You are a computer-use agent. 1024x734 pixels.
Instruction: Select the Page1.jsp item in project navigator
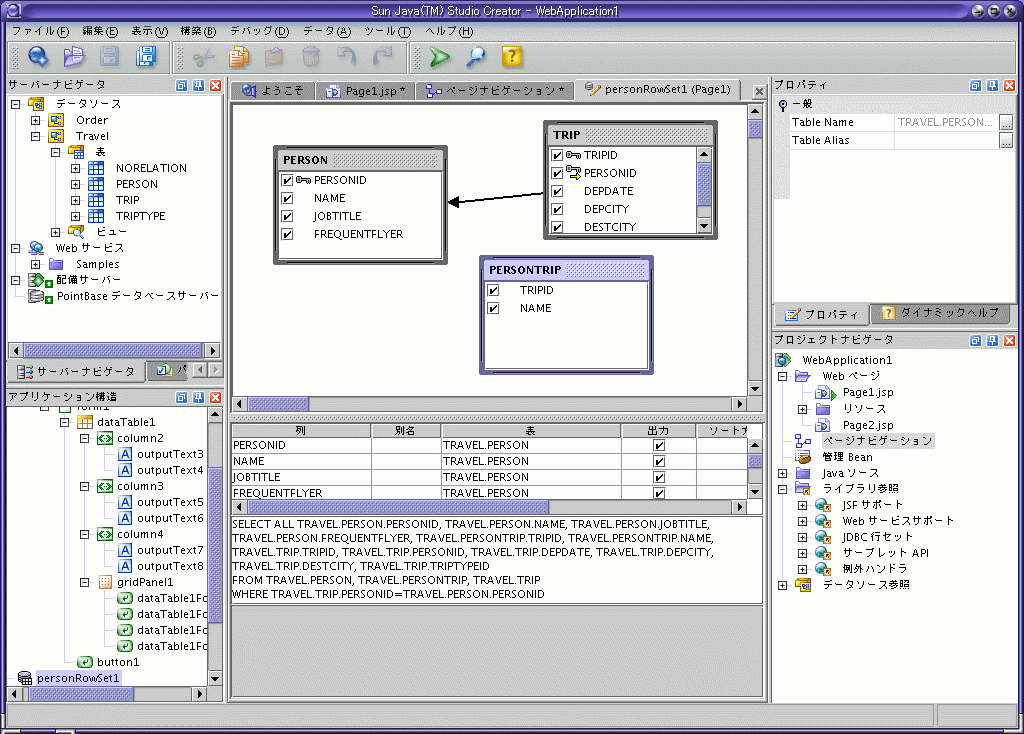(867, 392)
